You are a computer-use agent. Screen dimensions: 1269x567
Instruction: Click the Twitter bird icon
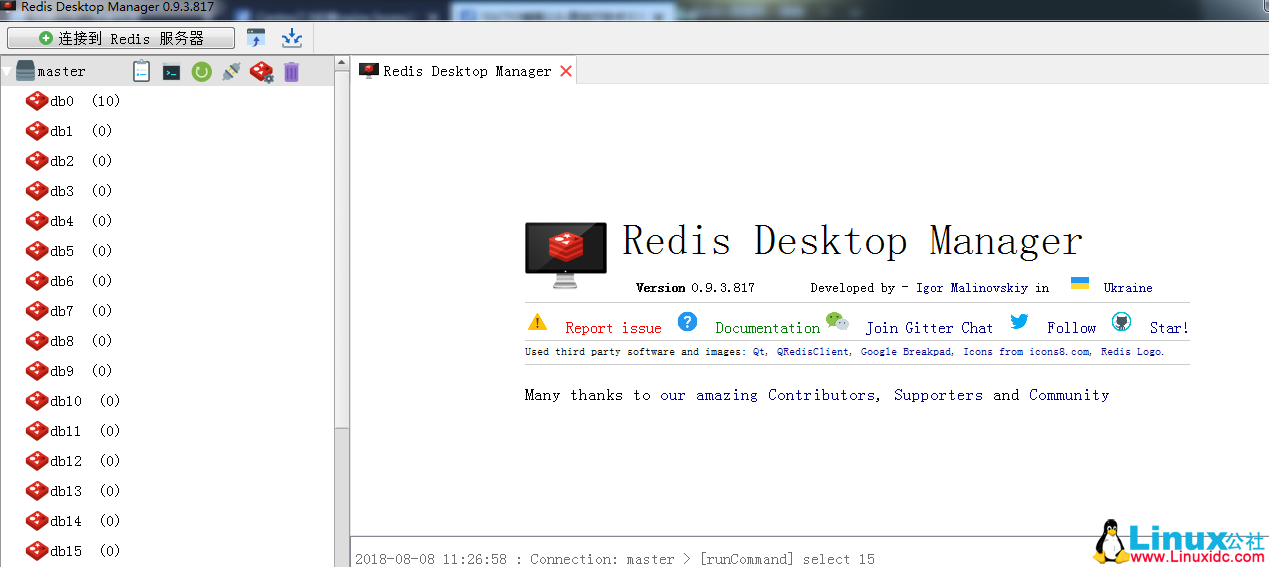1019,321
